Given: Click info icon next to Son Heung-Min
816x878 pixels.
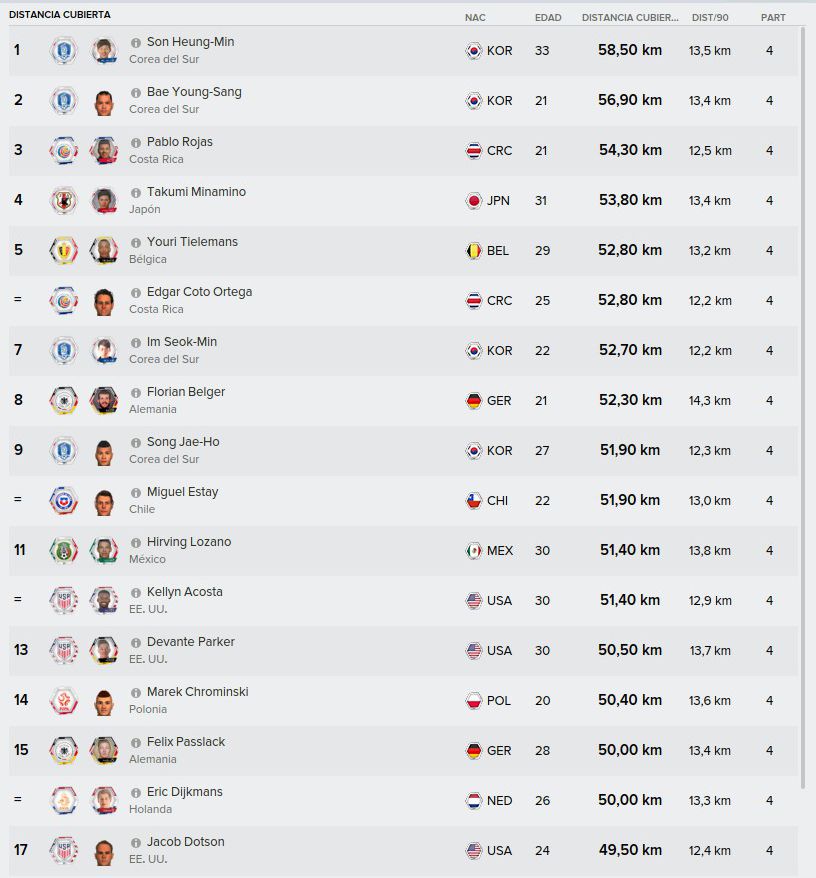Looking at the screenshot, I should pyautogui.click(x=136, y=43).
